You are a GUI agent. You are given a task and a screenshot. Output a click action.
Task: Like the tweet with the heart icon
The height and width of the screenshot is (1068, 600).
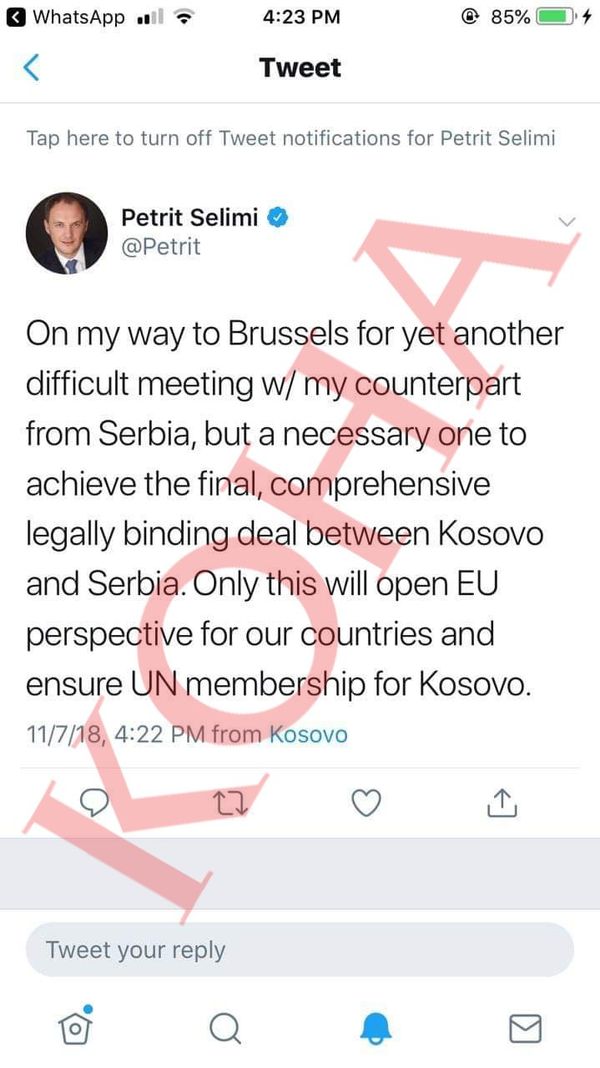click(x=366, y=804)
